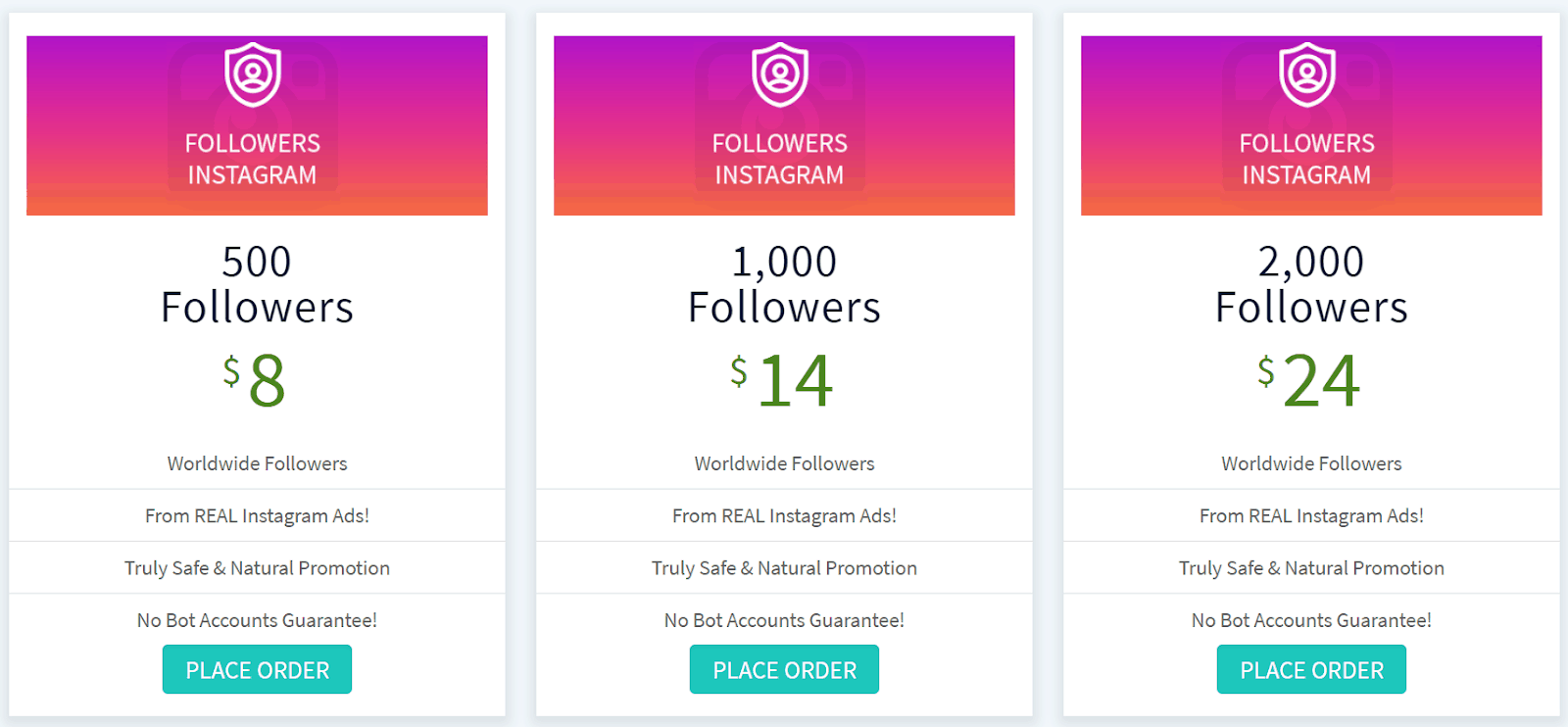Place order for 500 Followers package
This screenshot has width=1568, height=727.
257,669
